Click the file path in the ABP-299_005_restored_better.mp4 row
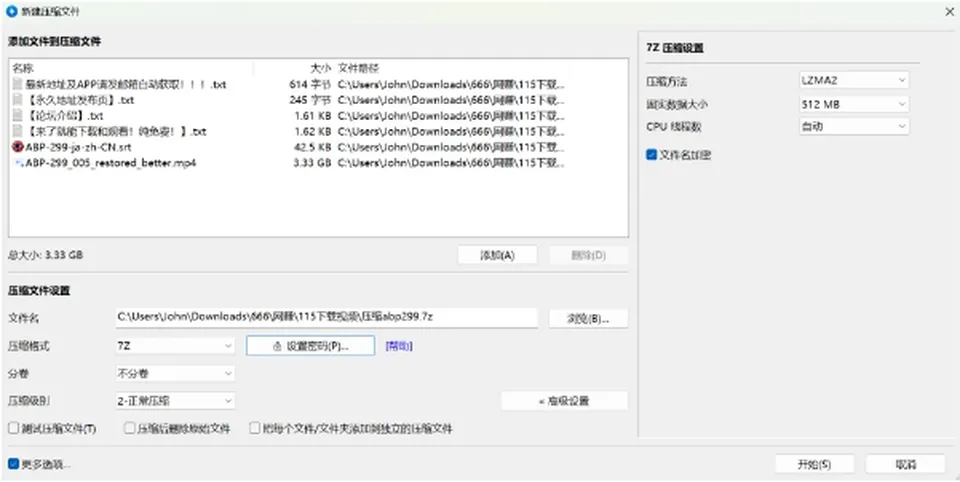The height and width of the screenshot is (482, 960). [451, 163]
